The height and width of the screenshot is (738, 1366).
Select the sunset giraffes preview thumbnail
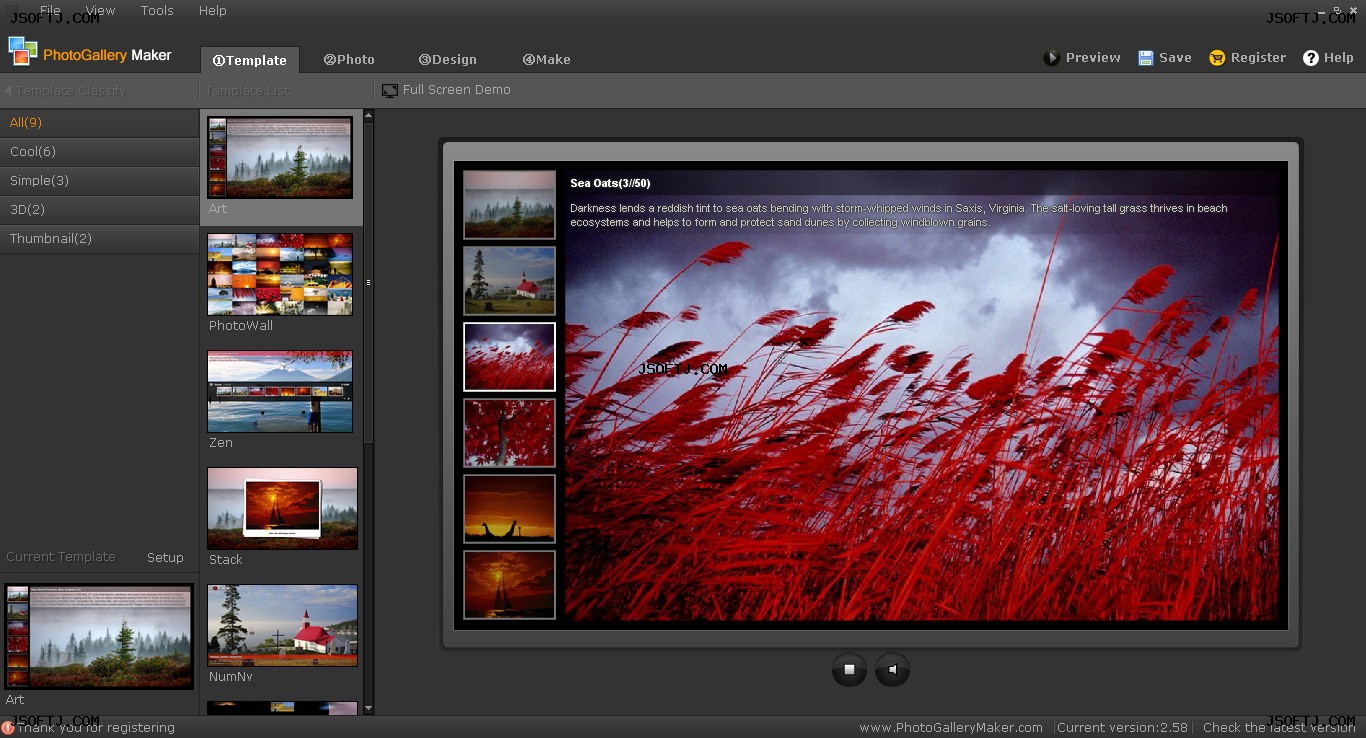click(509, 509)
